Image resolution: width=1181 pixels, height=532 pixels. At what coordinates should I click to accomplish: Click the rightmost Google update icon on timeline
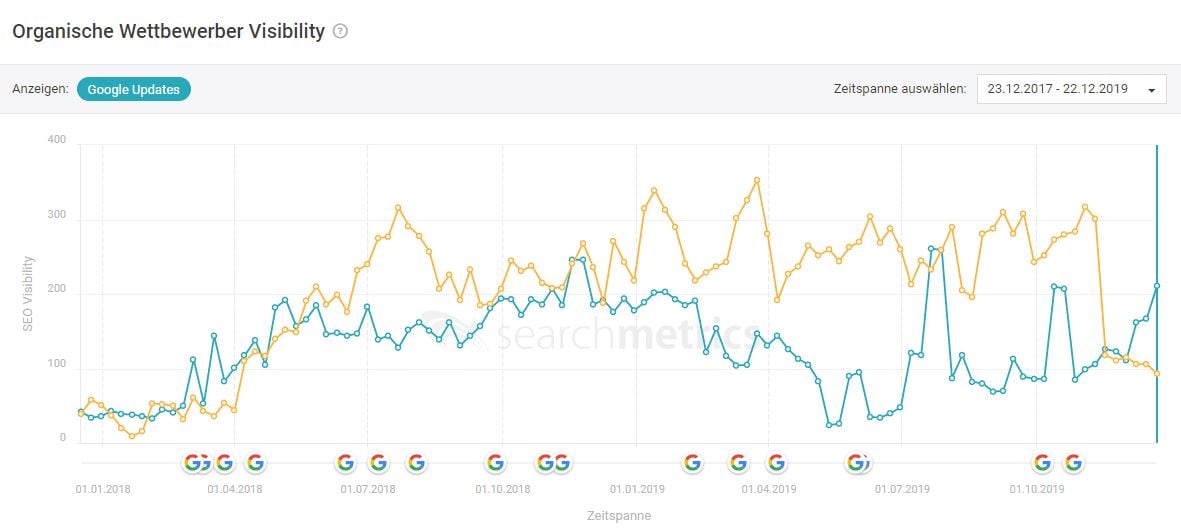[x=1073, y=462]
